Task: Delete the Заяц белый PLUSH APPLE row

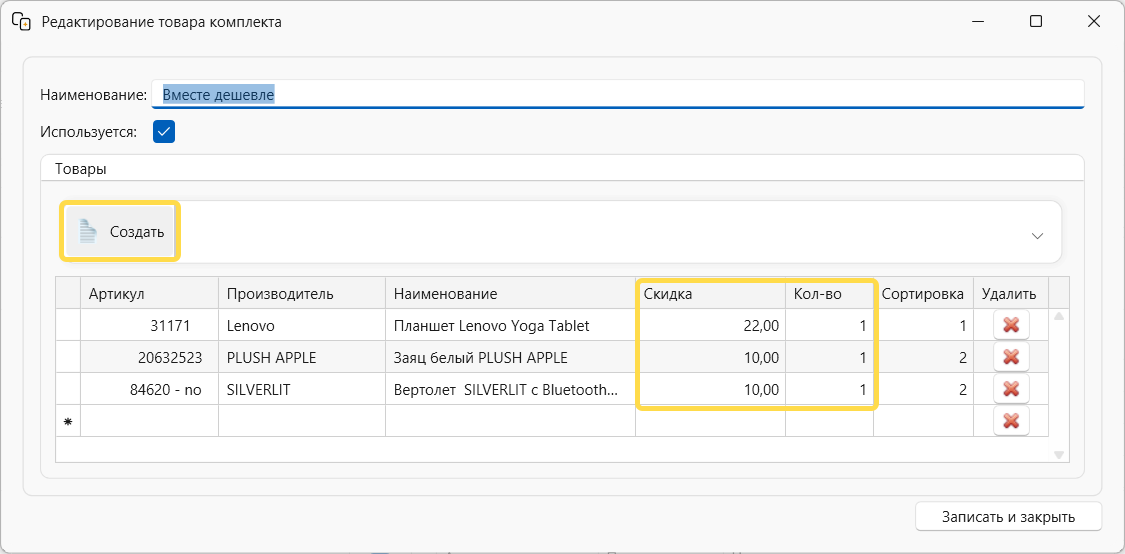Action: [x=1010, y=357]
